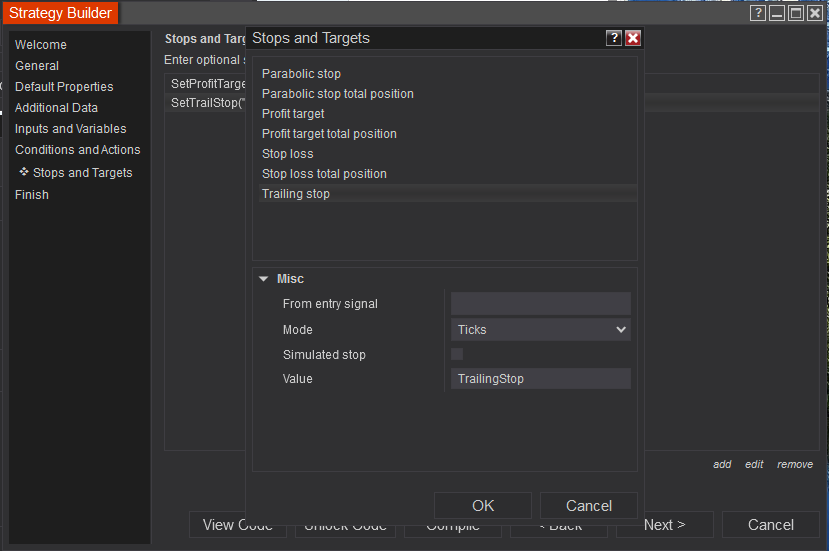Open Strategy Builder window help icon

point(758,13)
